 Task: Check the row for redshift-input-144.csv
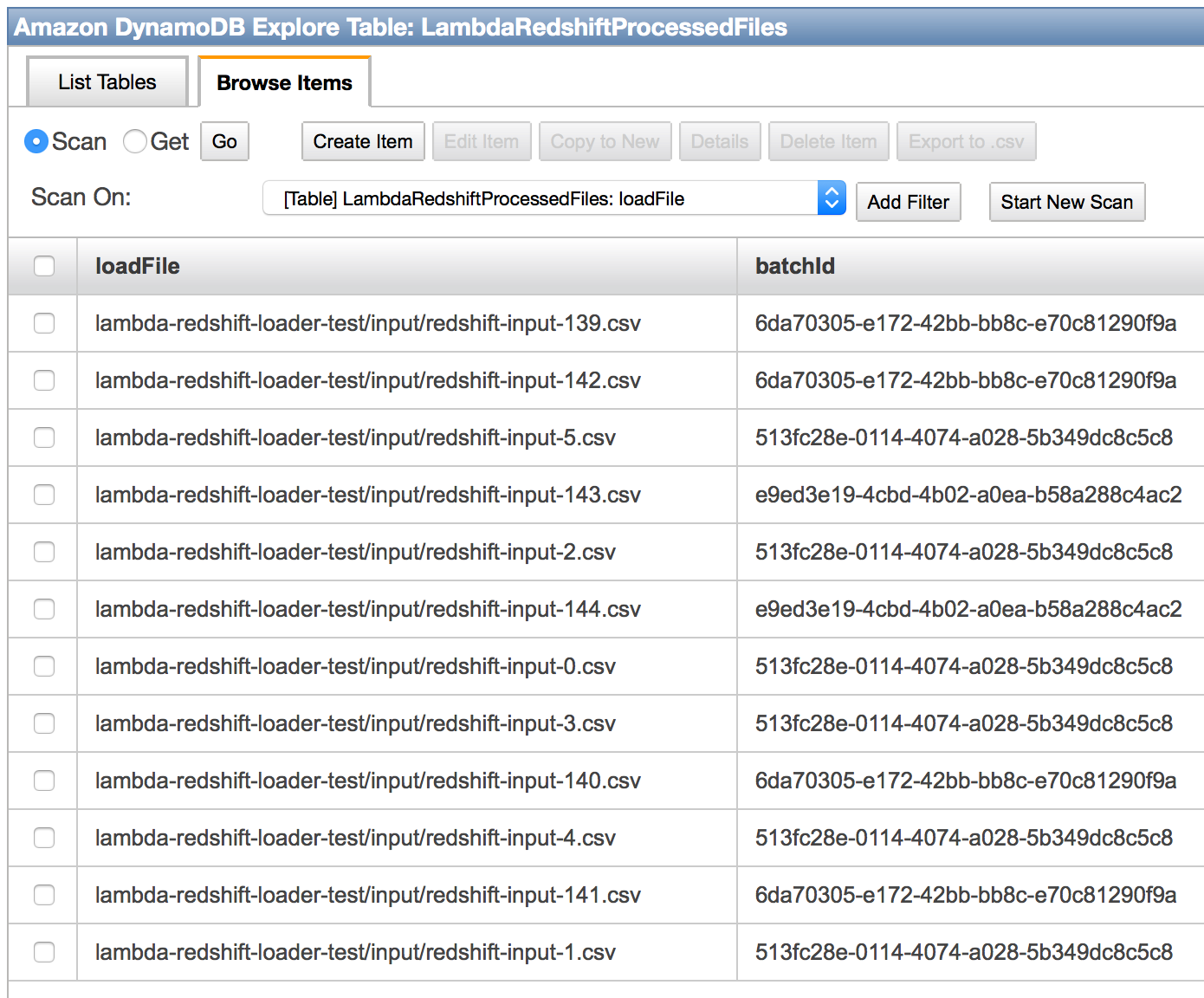44,609
